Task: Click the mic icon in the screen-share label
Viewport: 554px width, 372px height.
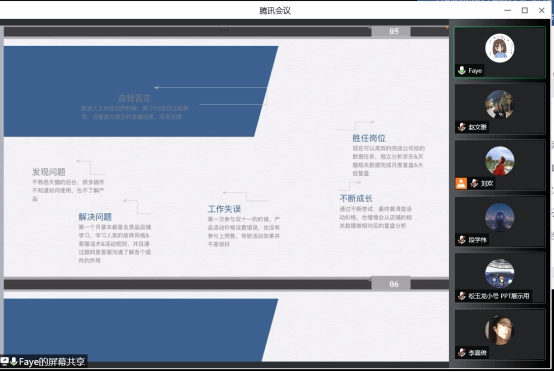Action: (14, 361)
